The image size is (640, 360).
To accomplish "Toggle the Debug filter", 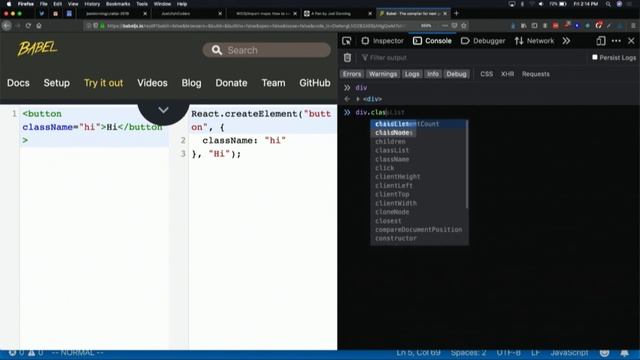I will pos(456,74).
